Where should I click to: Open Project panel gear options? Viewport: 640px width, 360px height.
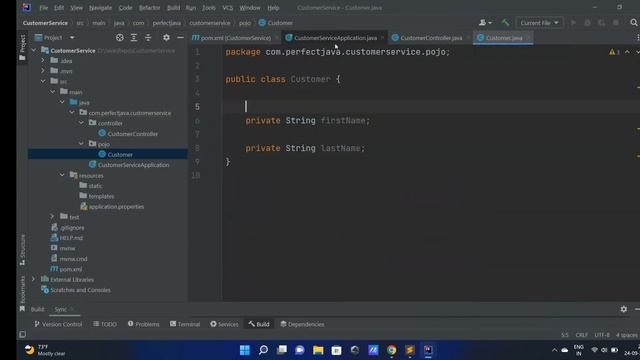click(x=166, y=38)
